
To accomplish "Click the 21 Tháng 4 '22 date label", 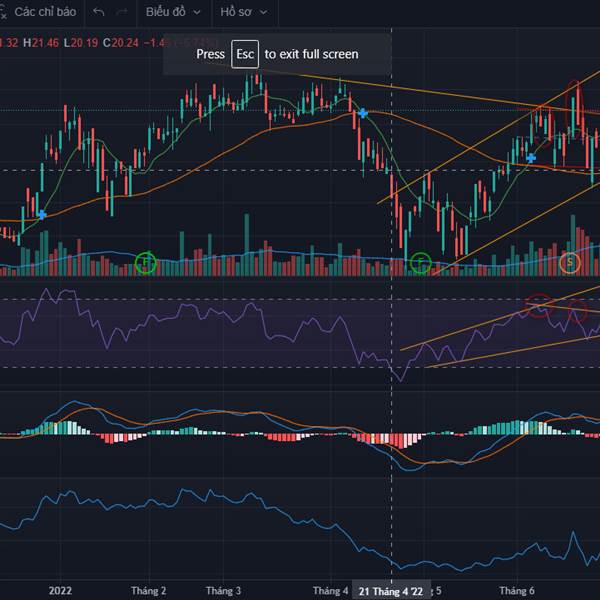I will point(390,590).
